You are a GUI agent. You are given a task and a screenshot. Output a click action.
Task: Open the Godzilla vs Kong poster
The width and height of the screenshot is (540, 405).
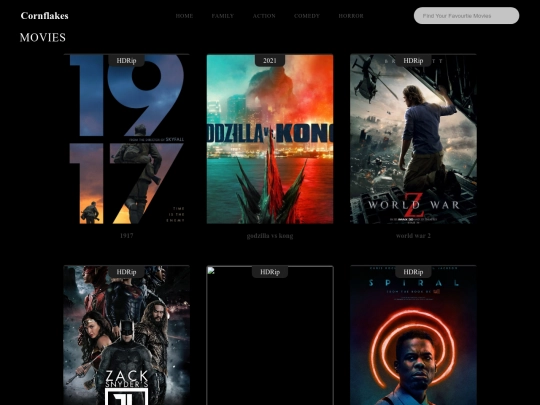[x=270, y=139]
